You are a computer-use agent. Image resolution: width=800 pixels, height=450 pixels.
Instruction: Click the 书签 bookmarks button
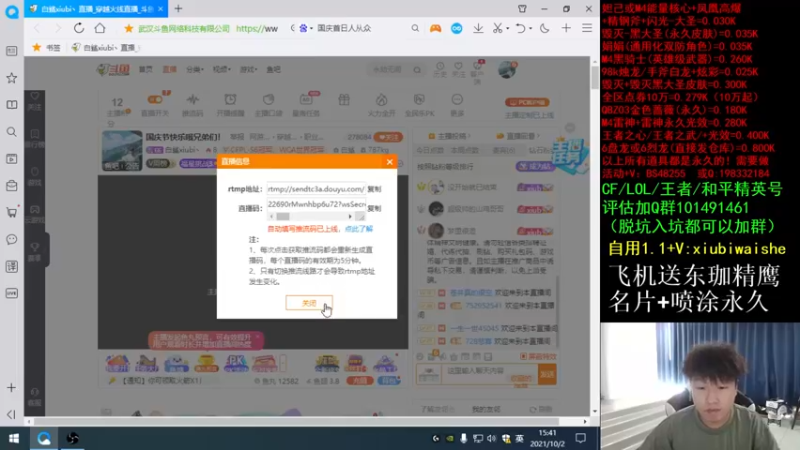pyautogui.click(x=46, y=47)
